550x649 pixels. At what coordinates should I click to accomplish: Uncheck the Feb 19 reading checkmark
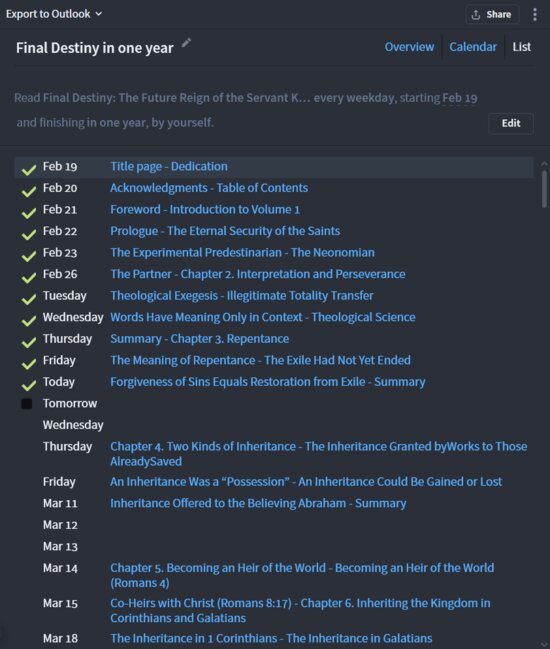tap(29, 169)
